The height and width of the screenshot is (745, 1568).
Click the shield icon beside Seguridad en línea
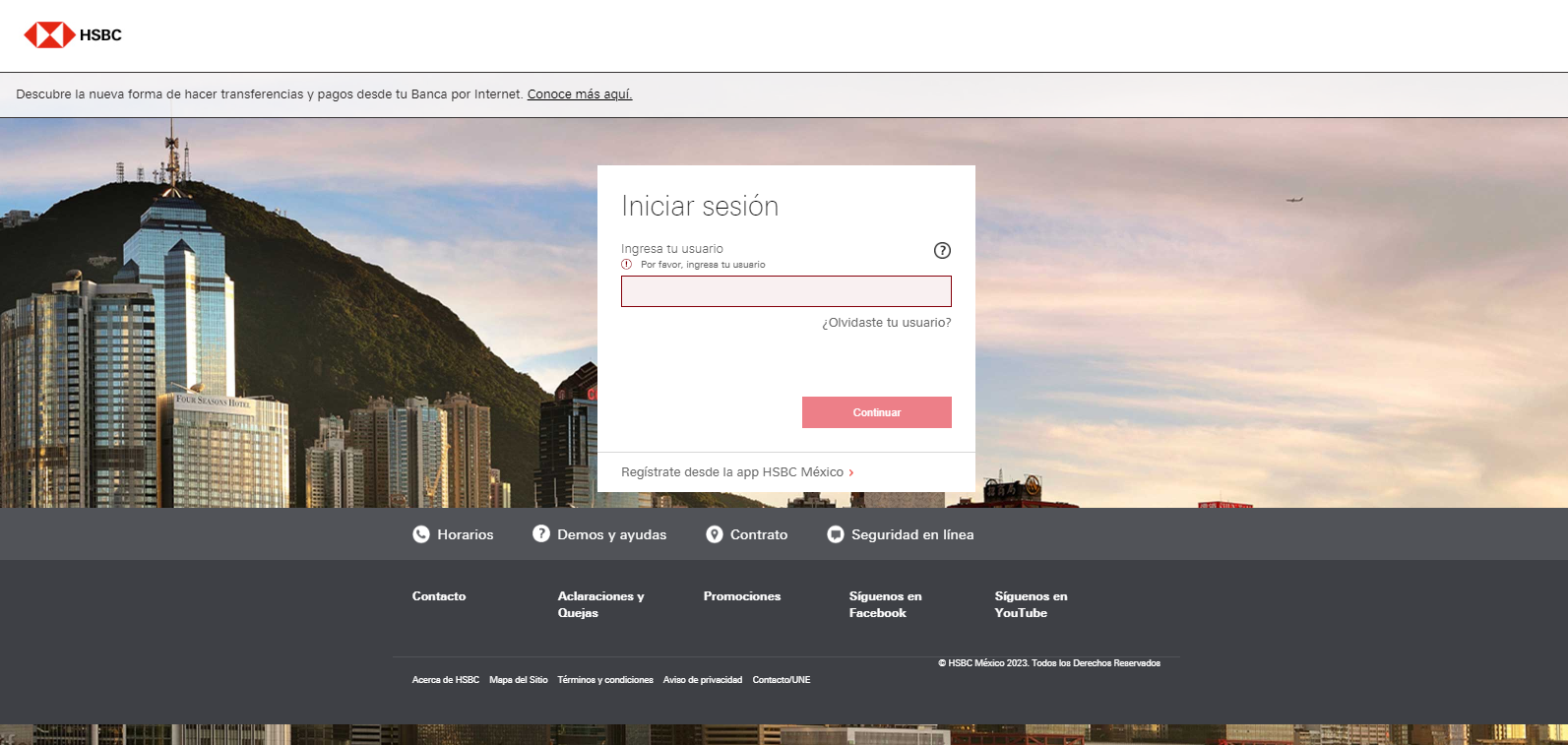coord(836,534)
